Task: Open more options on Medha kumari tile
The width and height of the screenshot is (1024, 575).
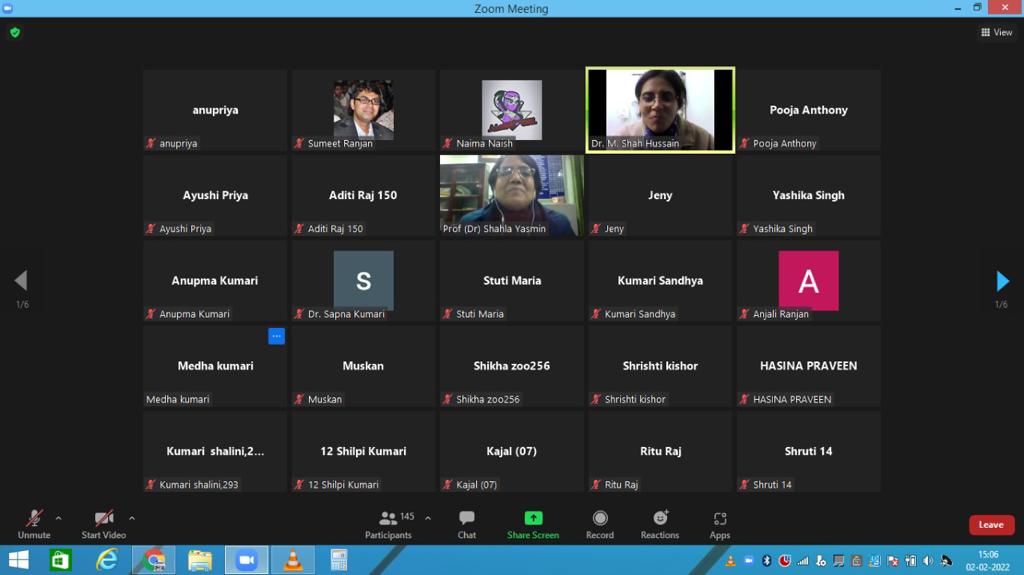Action: pyautogui.click(x=276, y=336)
